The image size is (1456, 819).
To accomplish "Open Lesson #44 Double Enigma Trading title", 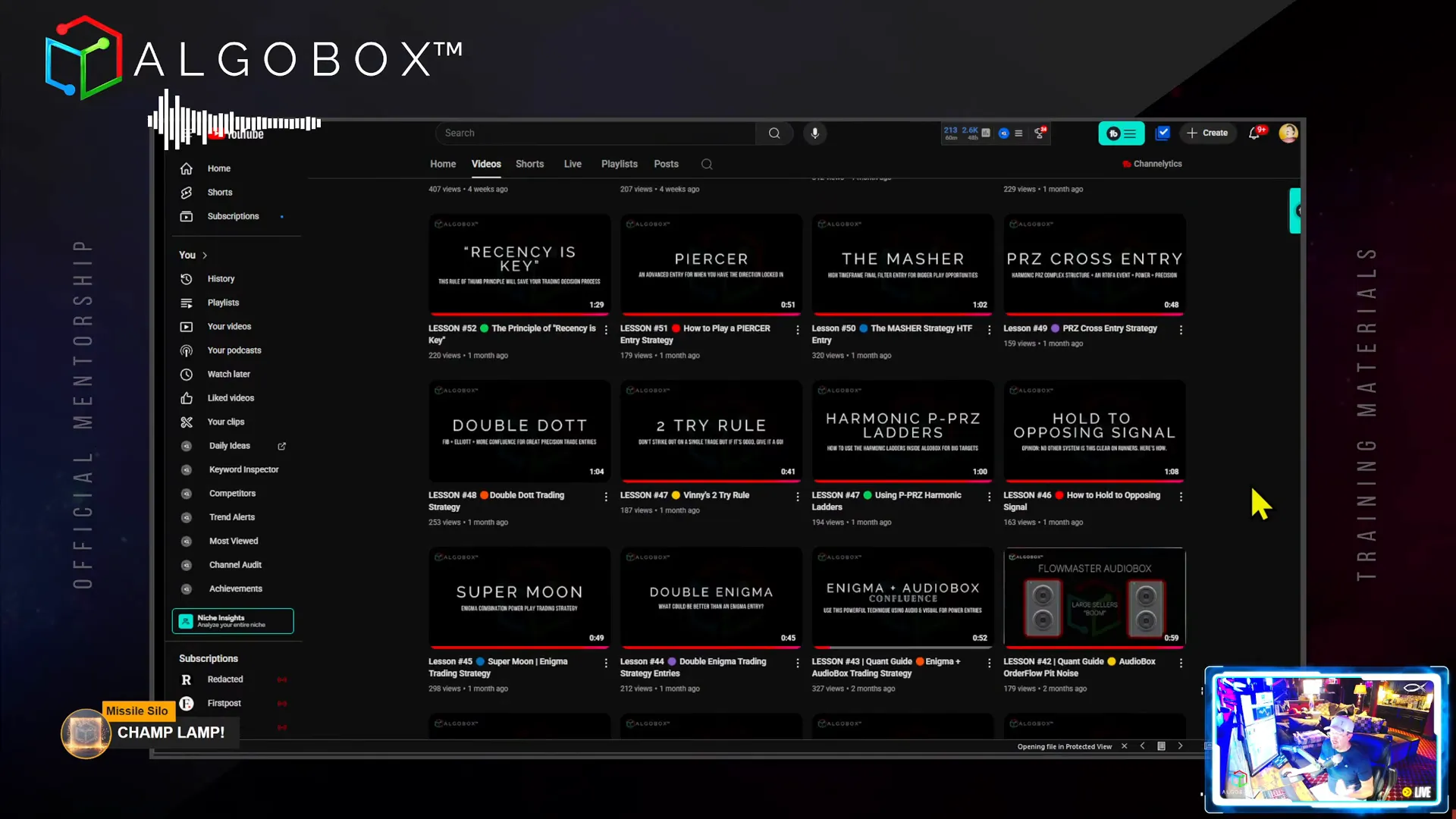I will click(693, 667).
